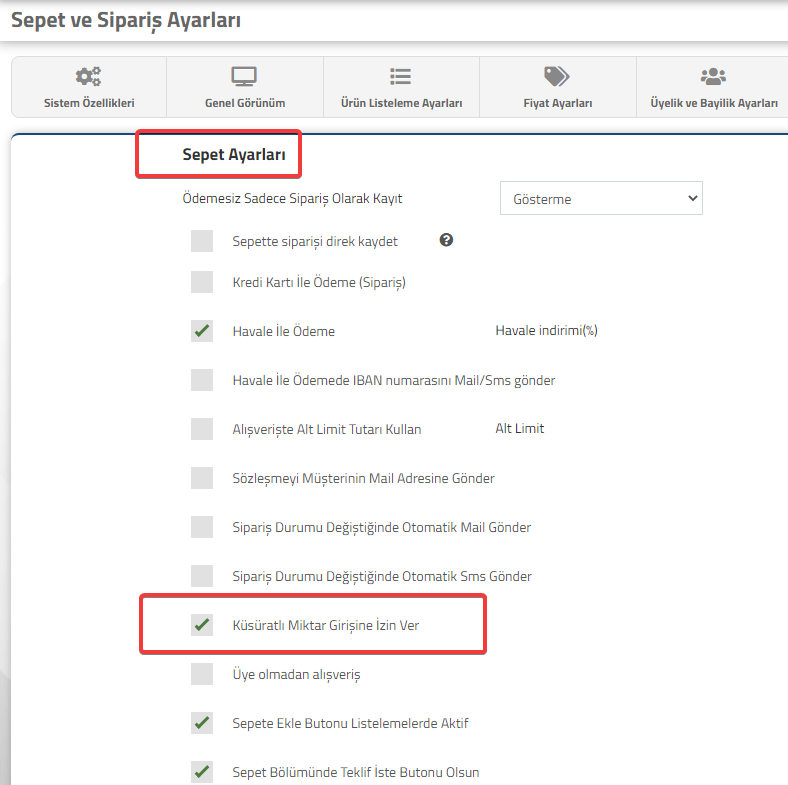Click the dropdown arrow of Ödemesiz Sipariş selector

point(693,198)
